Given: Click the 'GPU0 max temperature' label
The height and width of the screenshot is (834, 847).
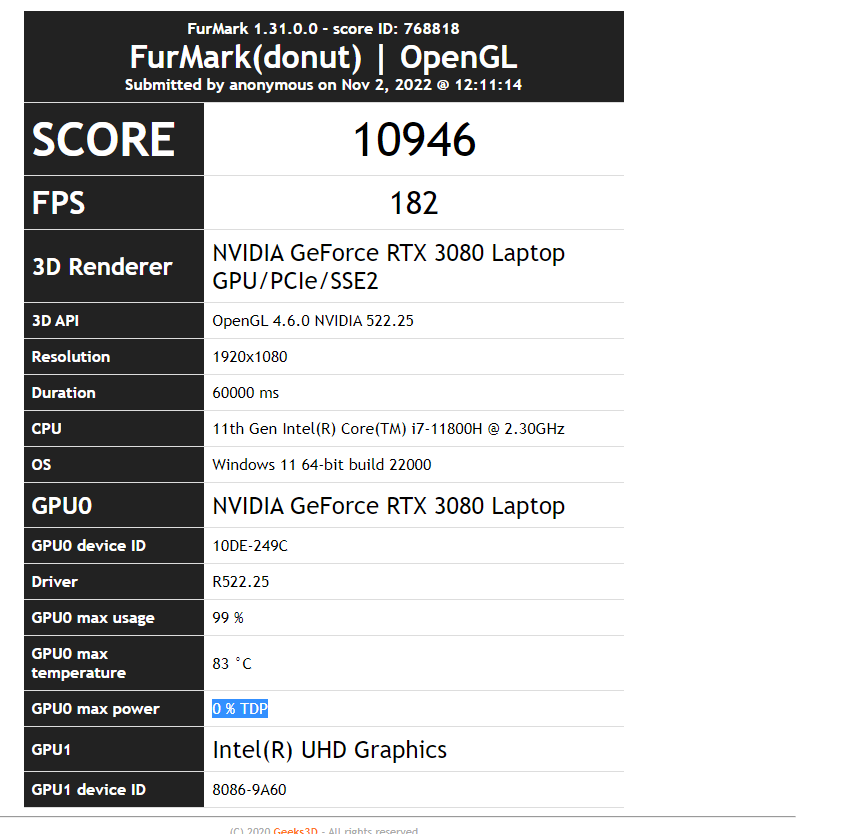Looking at the screenshot, I should 79,664.
